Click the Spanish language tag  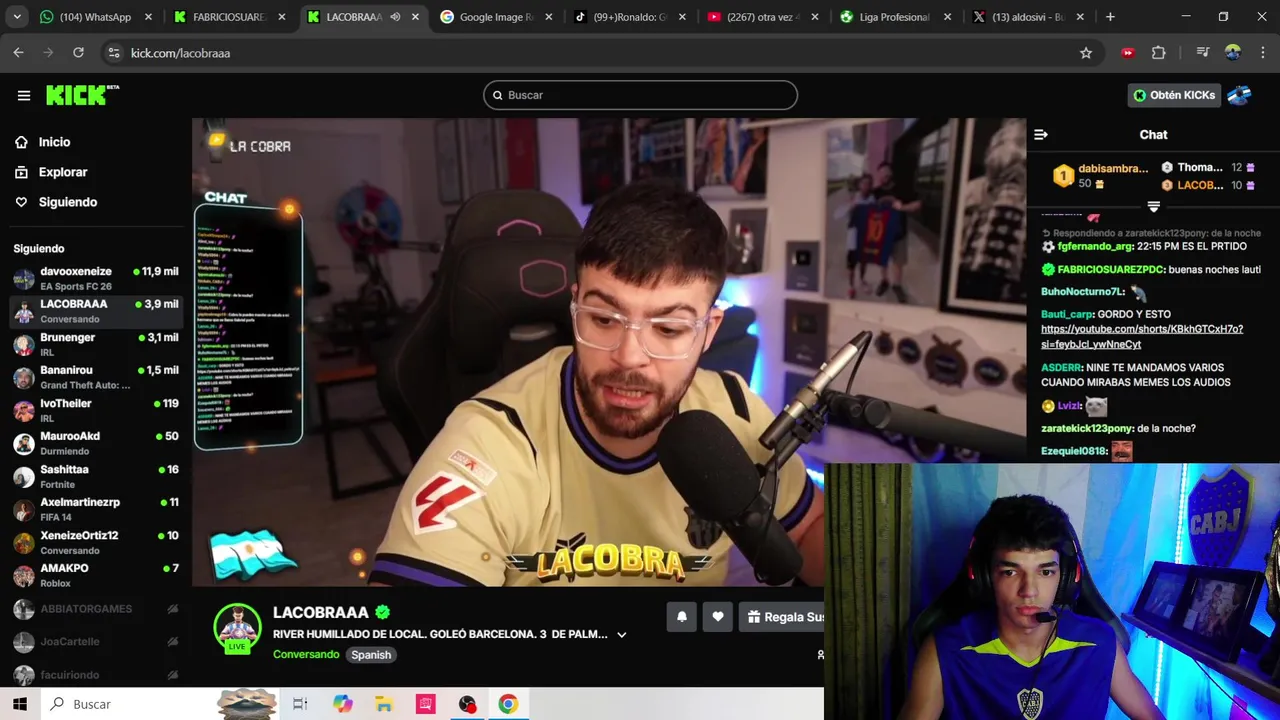point(371,655)
